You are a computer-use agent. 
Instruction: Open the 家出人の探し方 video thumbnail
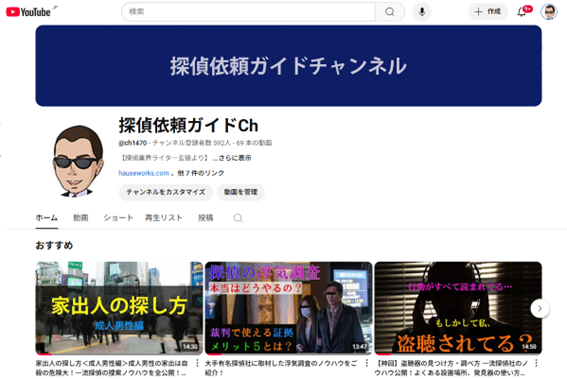119,308
